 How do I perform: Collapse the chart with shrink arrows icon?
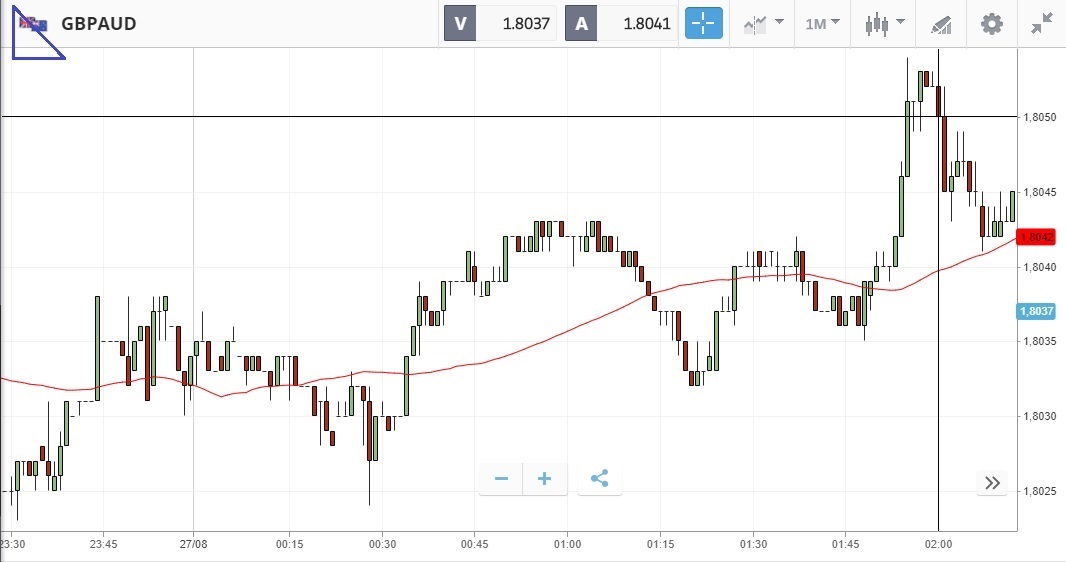[1043, 23]
